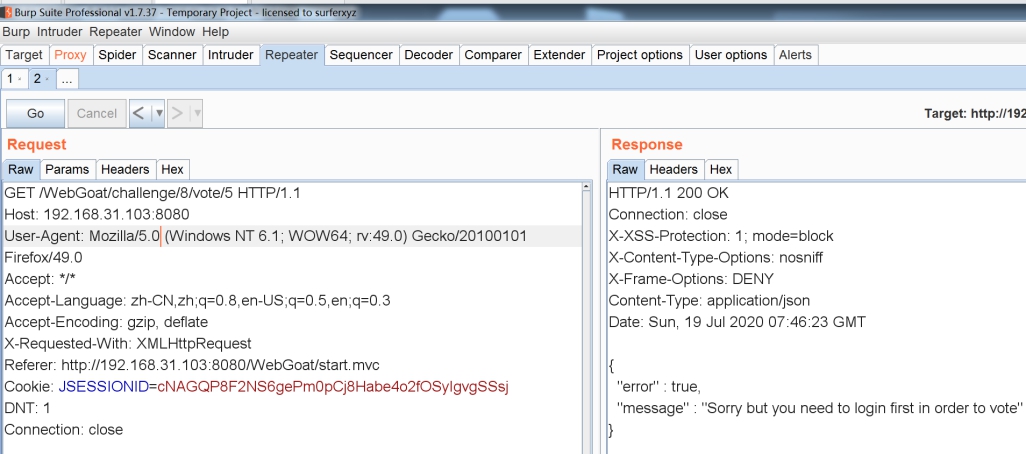Click the GET /WebGoat/challenge/8/vote/5 request line

tap(152, 193)
